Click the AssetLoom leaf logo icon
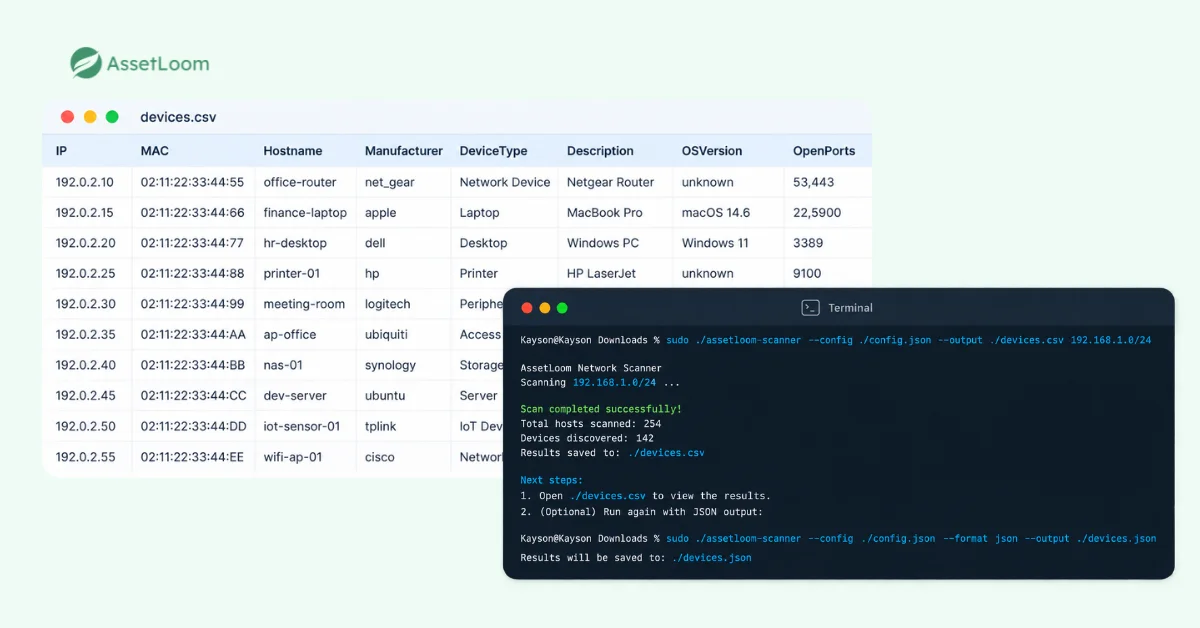The image size is (1200, 628). tap(86, 63)
